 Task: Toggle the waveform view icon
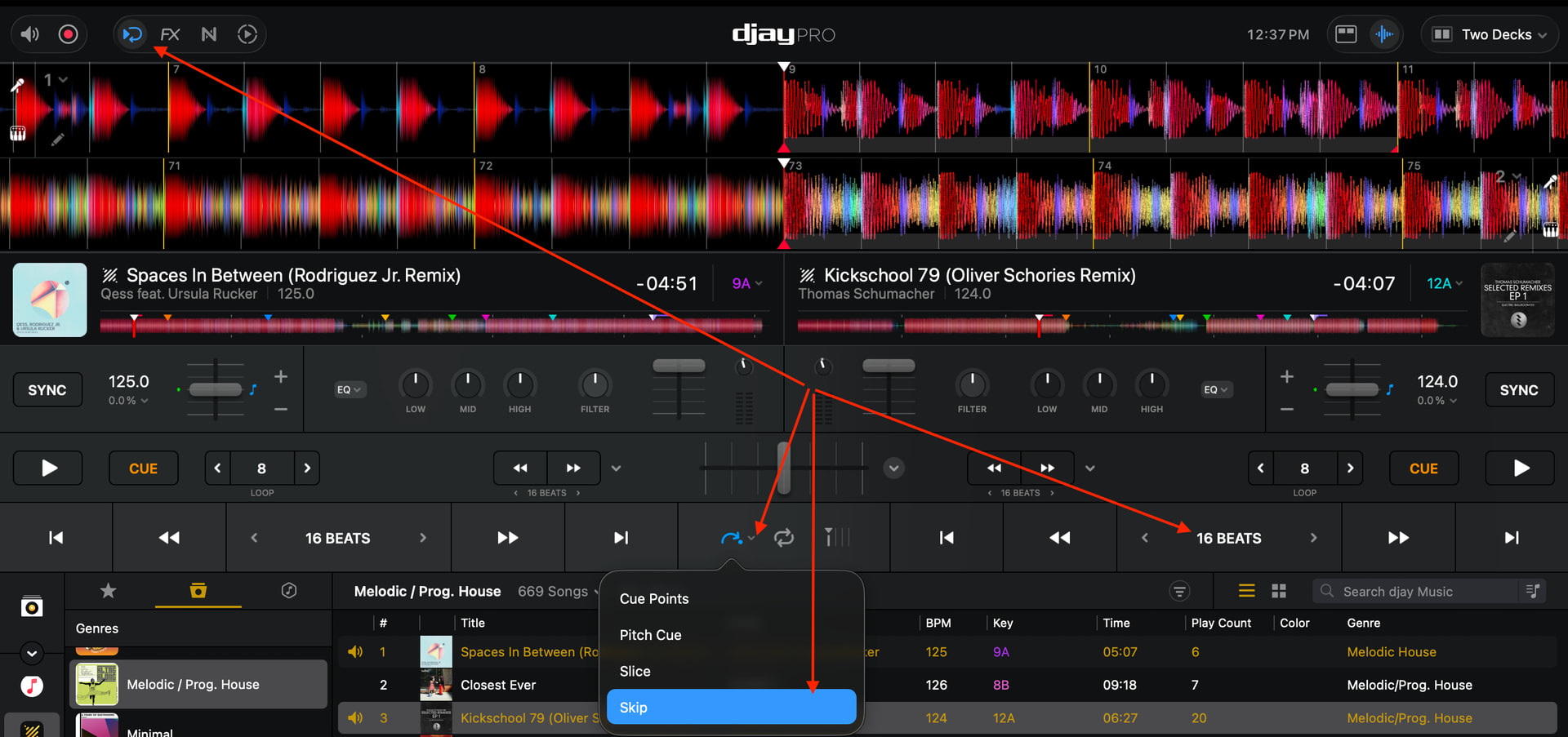(1384, 34)
